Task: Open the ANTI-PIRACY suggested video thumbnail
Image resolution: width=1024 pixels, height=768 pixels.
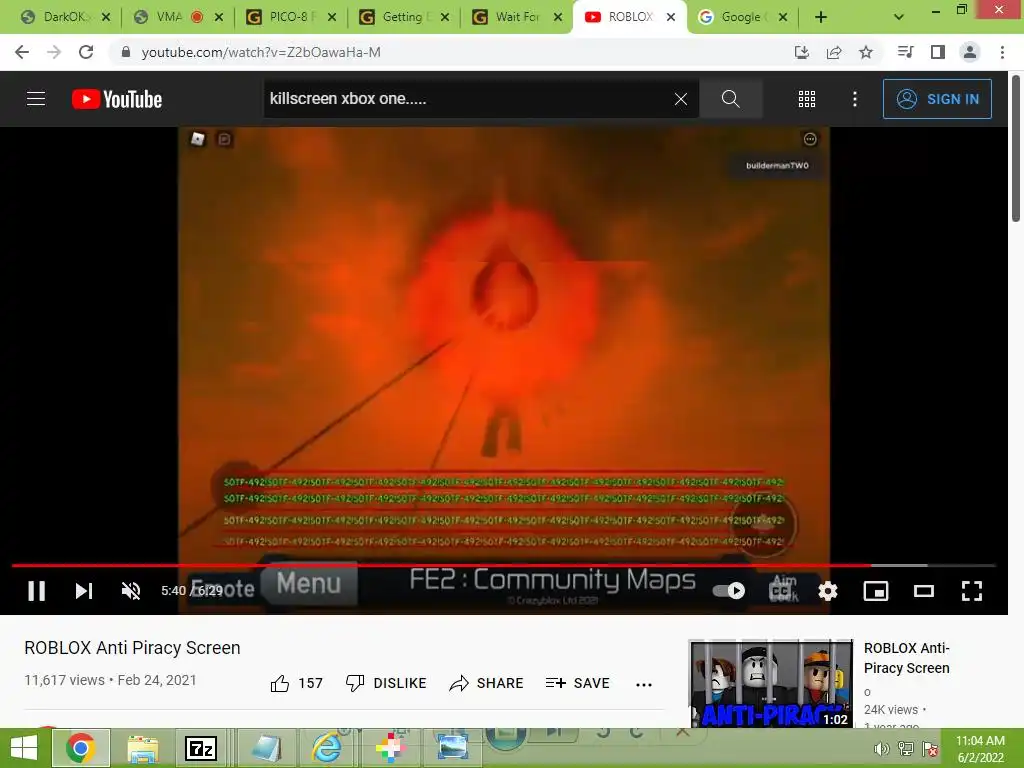Action: pyautogui.click(x=771, y=683)
